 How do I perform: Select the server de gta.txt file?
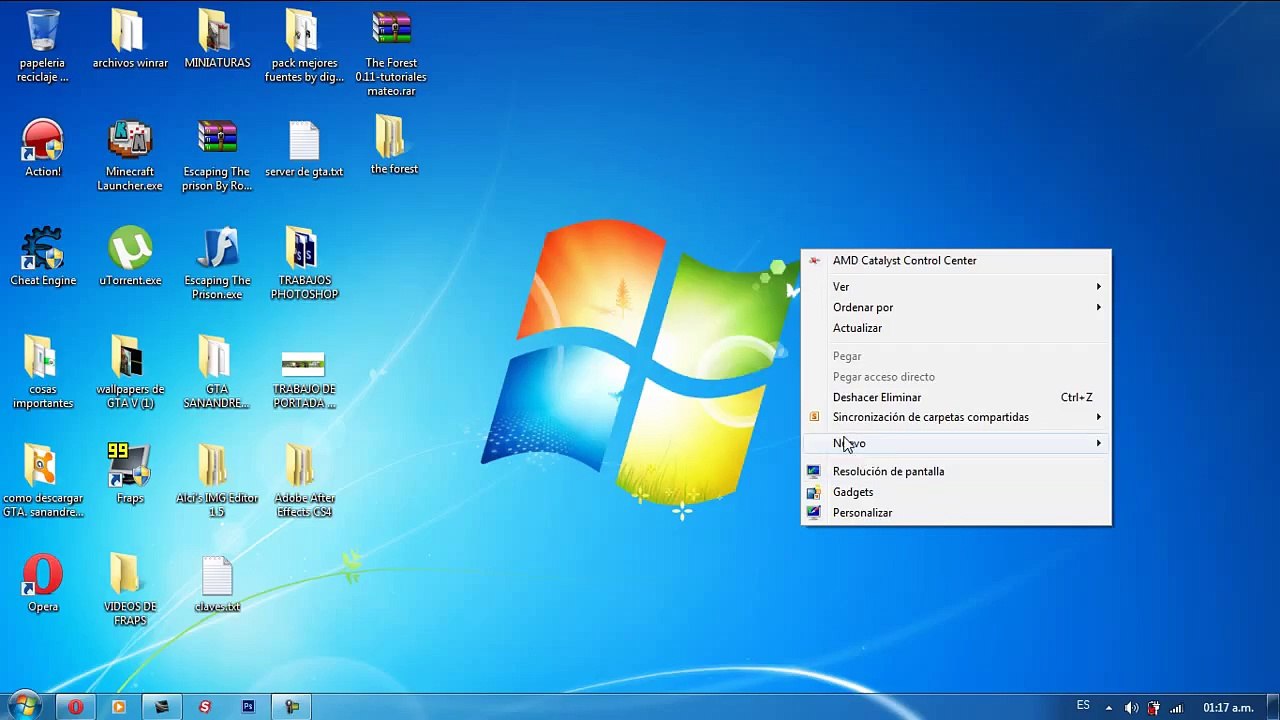(304, 148)
